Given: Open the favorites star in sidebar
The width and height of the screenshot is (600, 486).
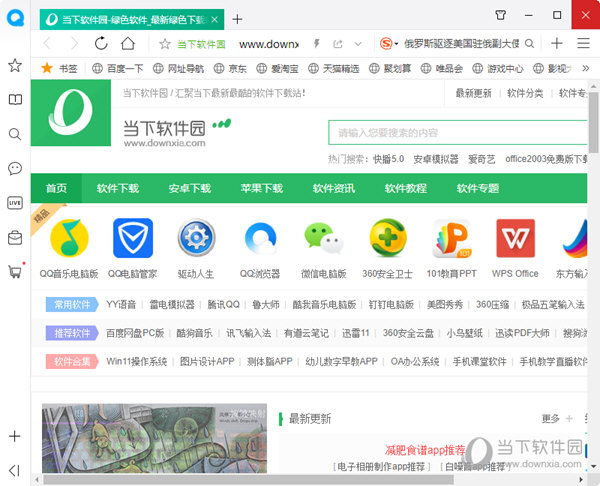Looking at the screenshot, I should (15, 65).
